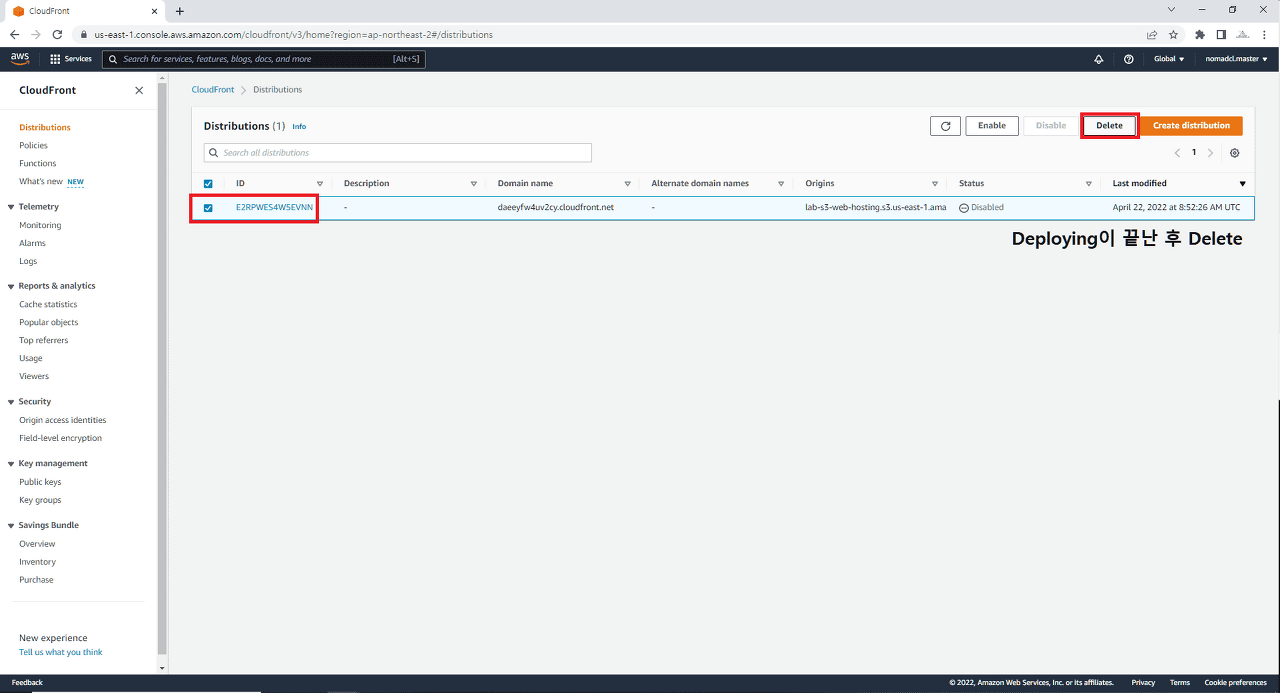
Task: Open the nomadcl.master account dropdown
Action: click(x=1236, y=59)
